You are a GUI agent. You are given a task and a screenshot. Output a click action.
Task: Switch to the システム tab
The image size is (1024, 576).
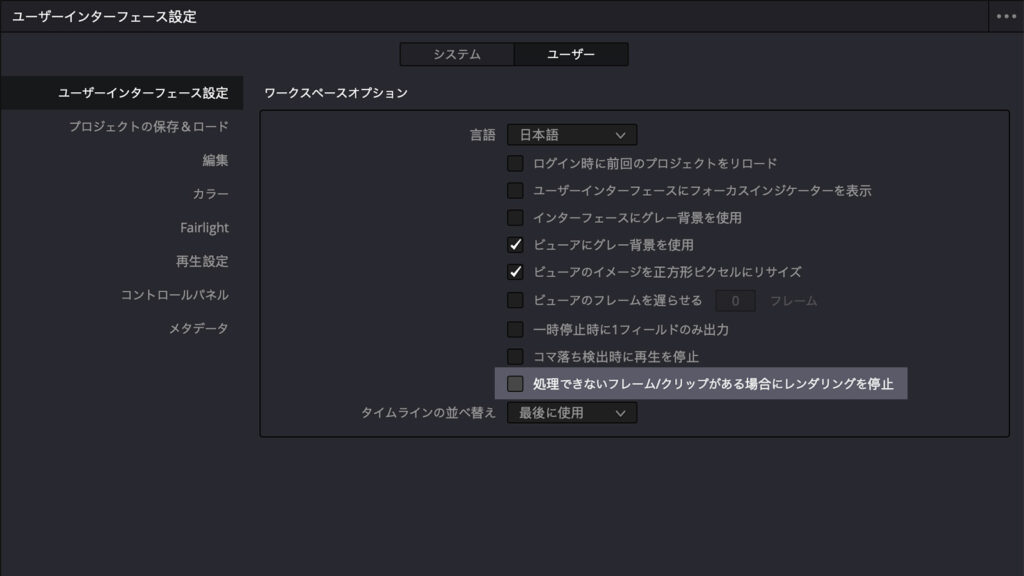pos(457,54)
